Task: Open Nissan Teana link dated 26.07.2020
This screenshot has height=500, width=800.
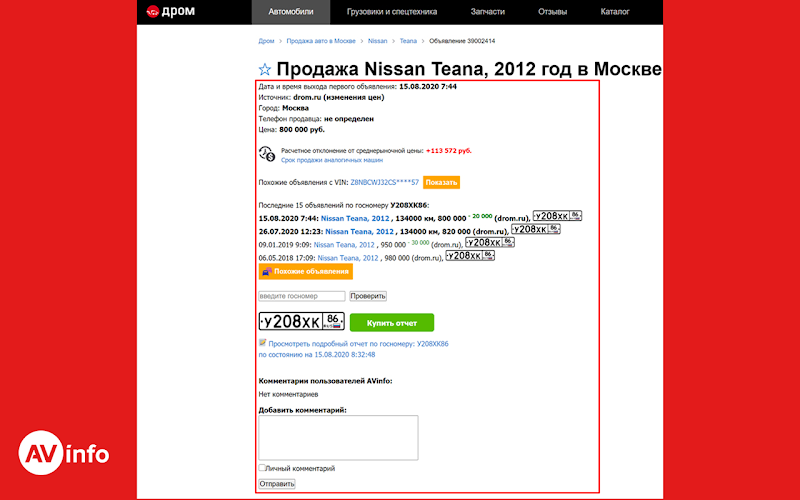Action: 360,232
